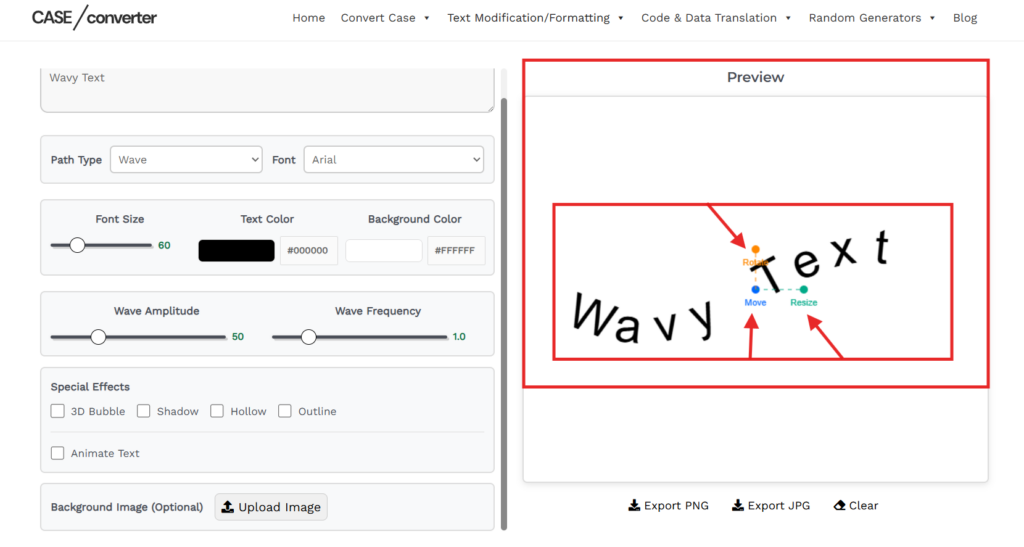The height and width of the screenshot is (547, 1024).
Task: Click the Path Type label
Action: tap(76, 160)
